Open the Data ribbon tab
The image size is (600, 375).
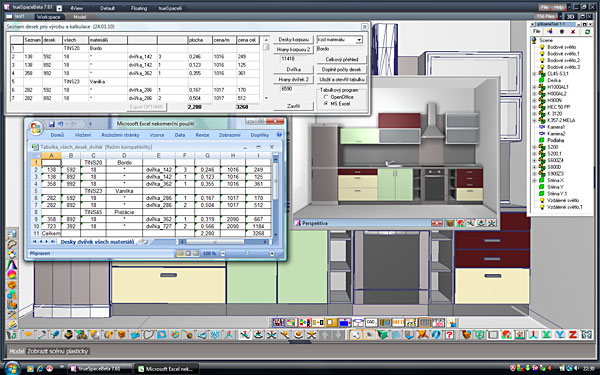180,135
